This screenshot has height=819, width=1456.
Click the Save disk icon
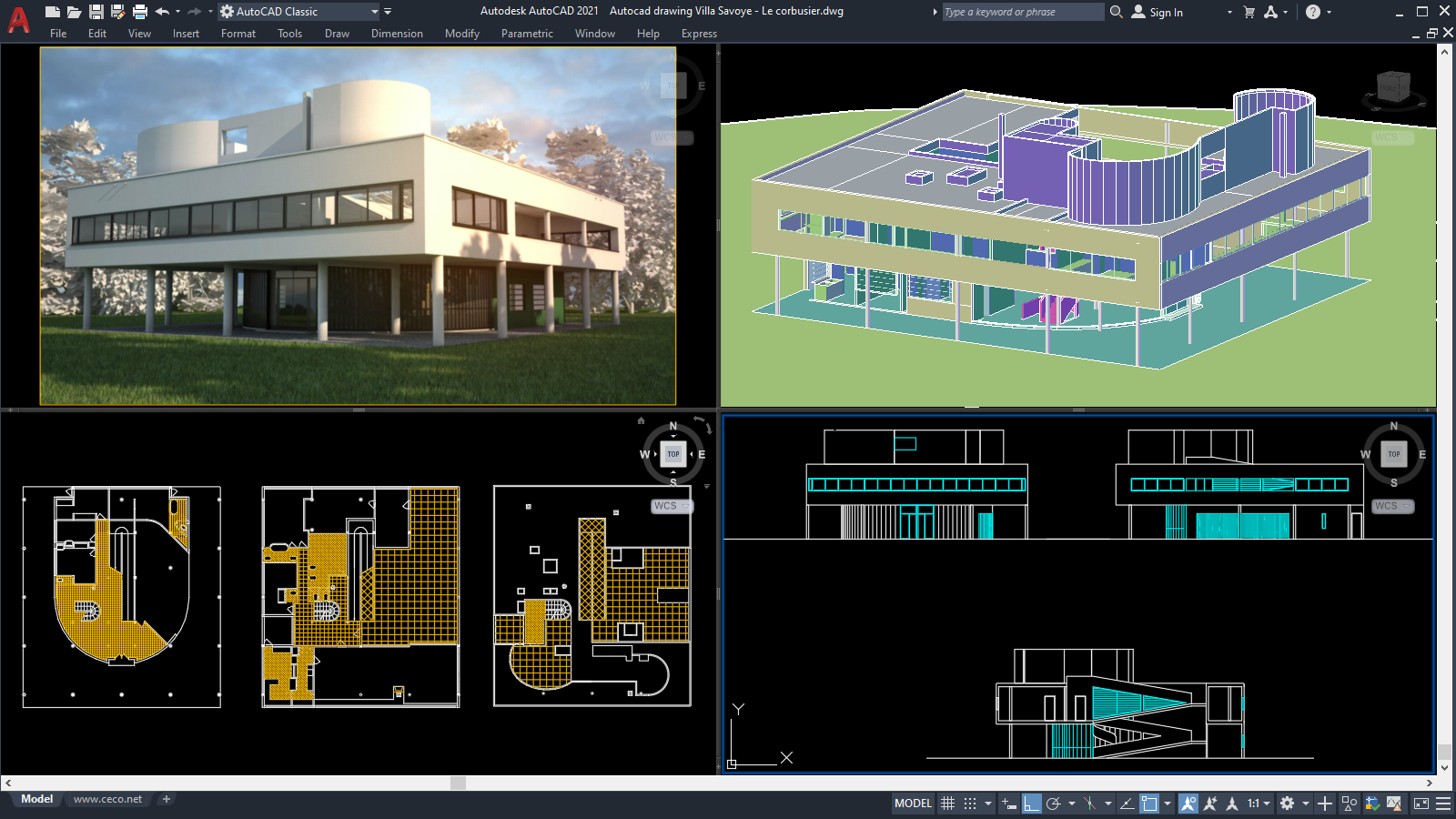(x=96, y=12)
